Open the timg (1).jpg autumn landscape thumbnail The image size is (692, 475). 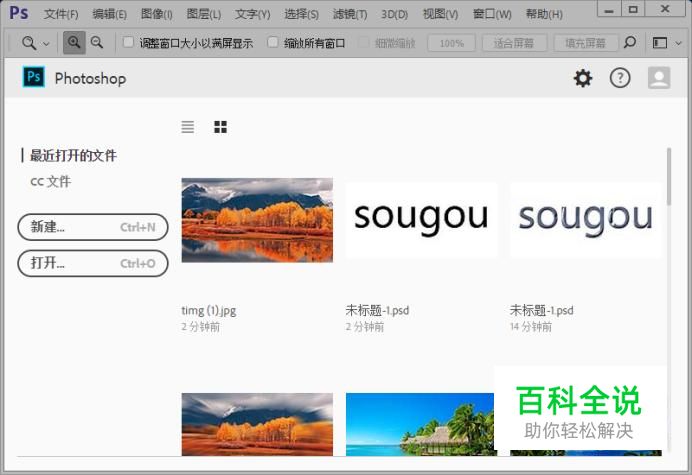(257, 220)
